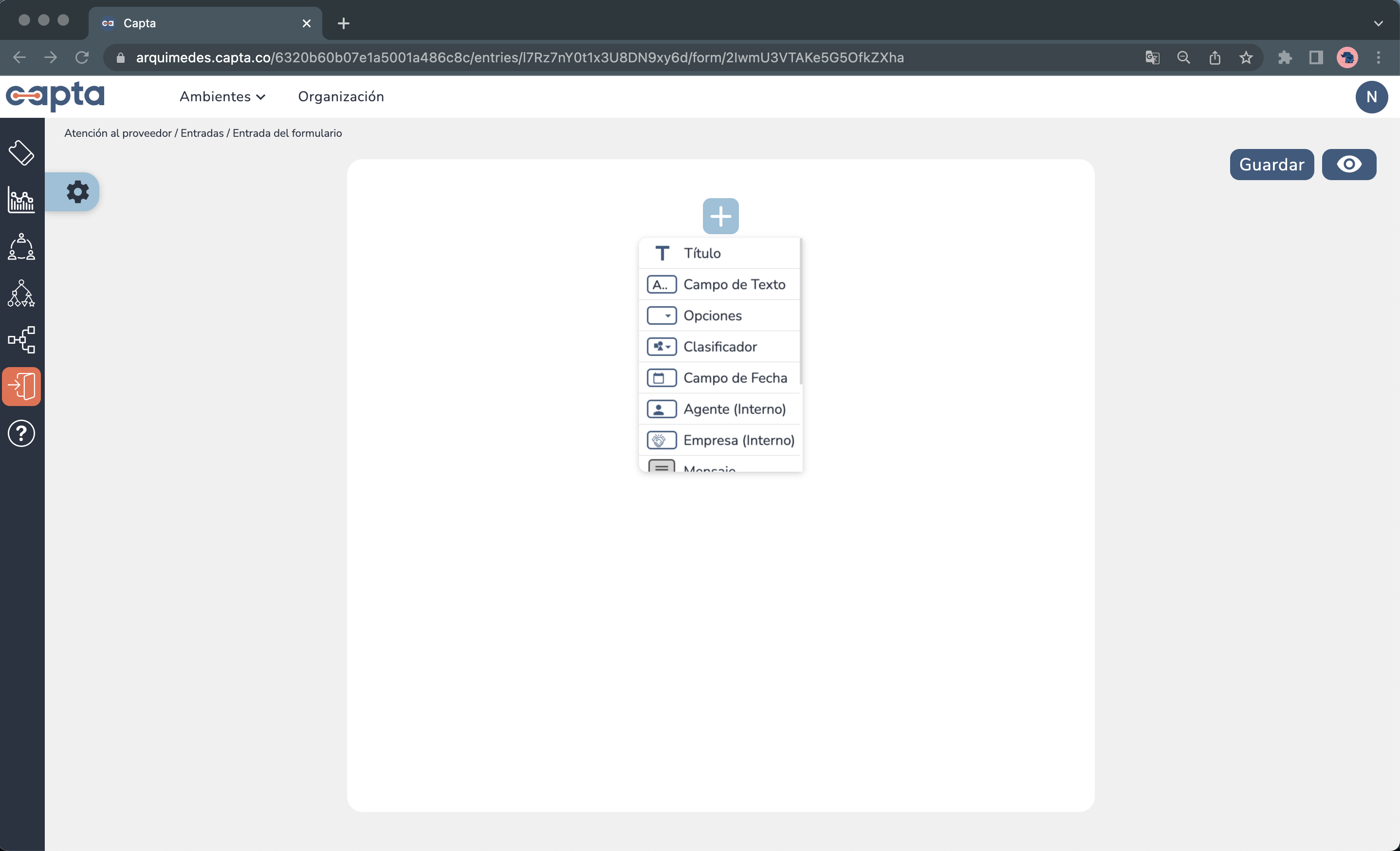Click the settings gear icon
Screen dimensions: 1400x851
click(x=78, y=191)
